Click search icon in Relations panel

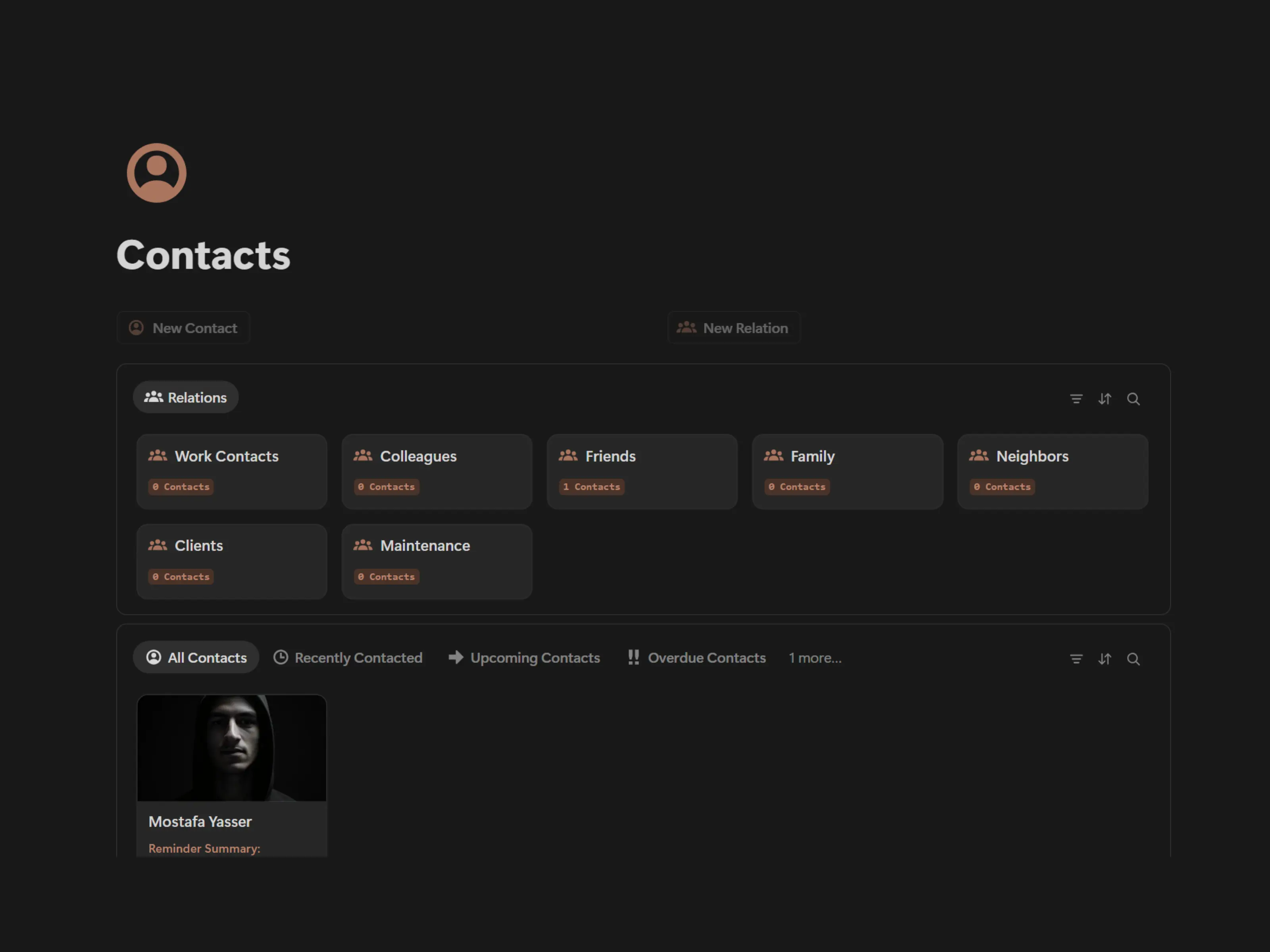tap(1133, 399)
